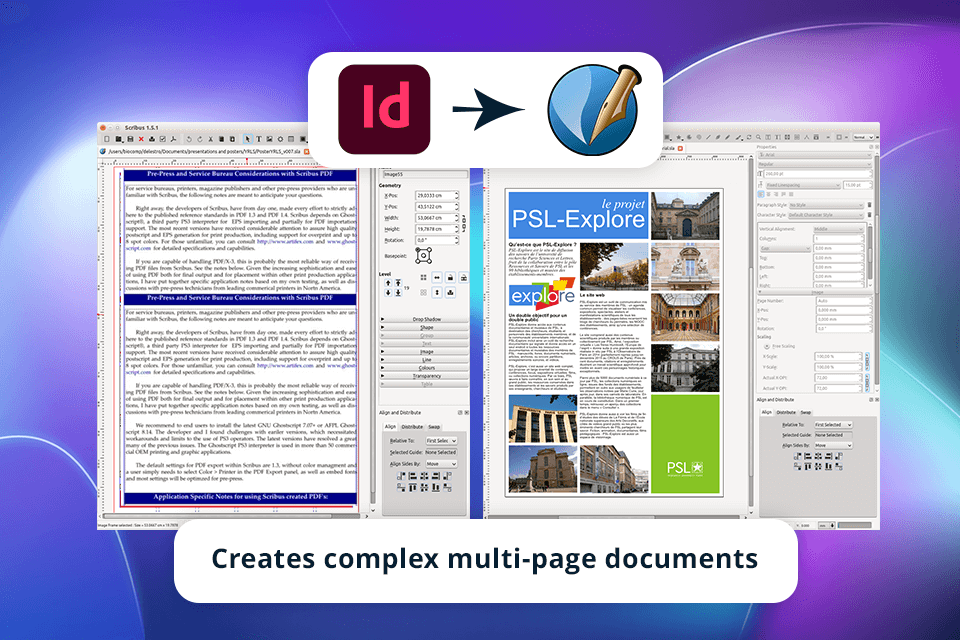Click Raise to top arrow under Level
960x640 pixels.
(x=398, y=283)
